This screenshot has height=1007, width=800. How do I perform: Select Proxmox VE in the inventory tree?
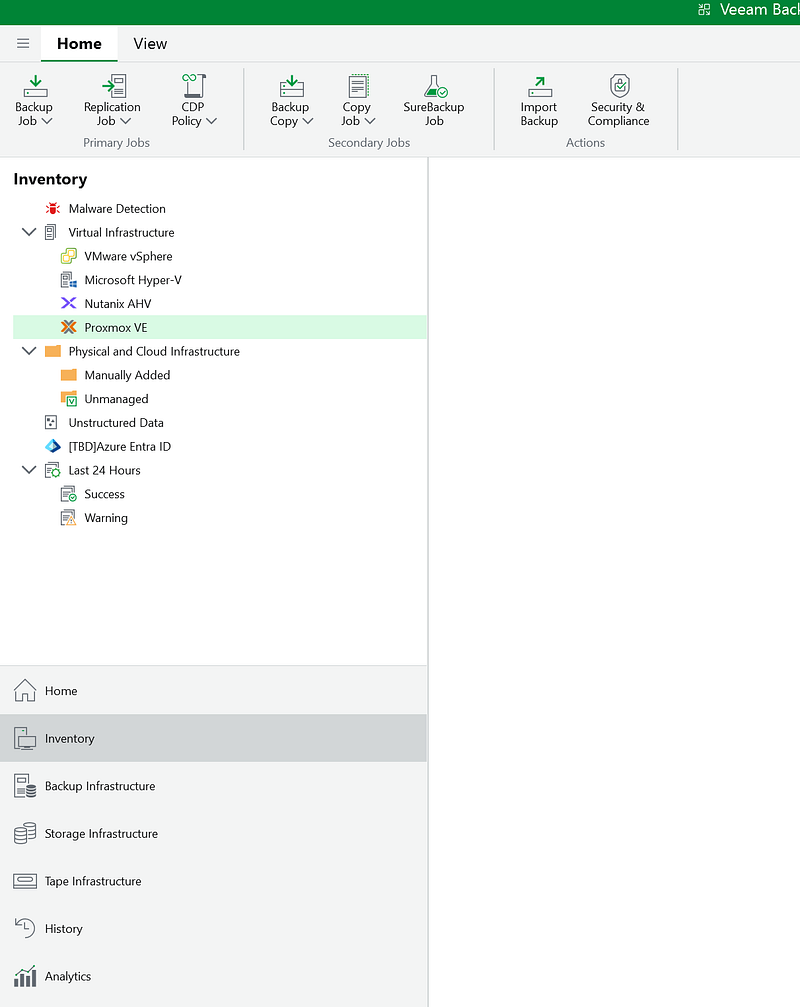(115, 328)
